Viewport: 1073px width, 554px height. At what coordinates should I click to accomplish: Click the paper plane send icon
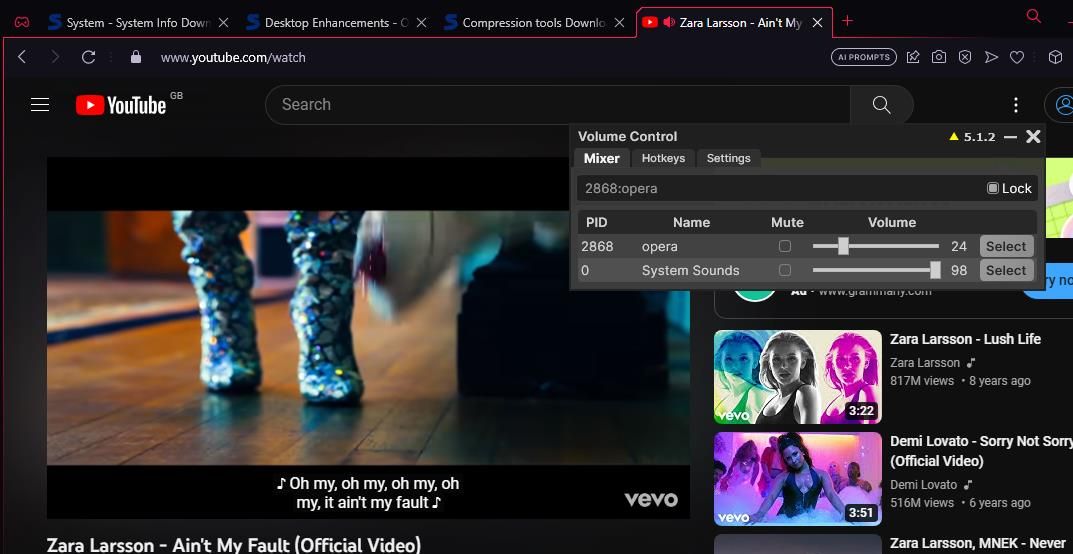click(991, 57)
